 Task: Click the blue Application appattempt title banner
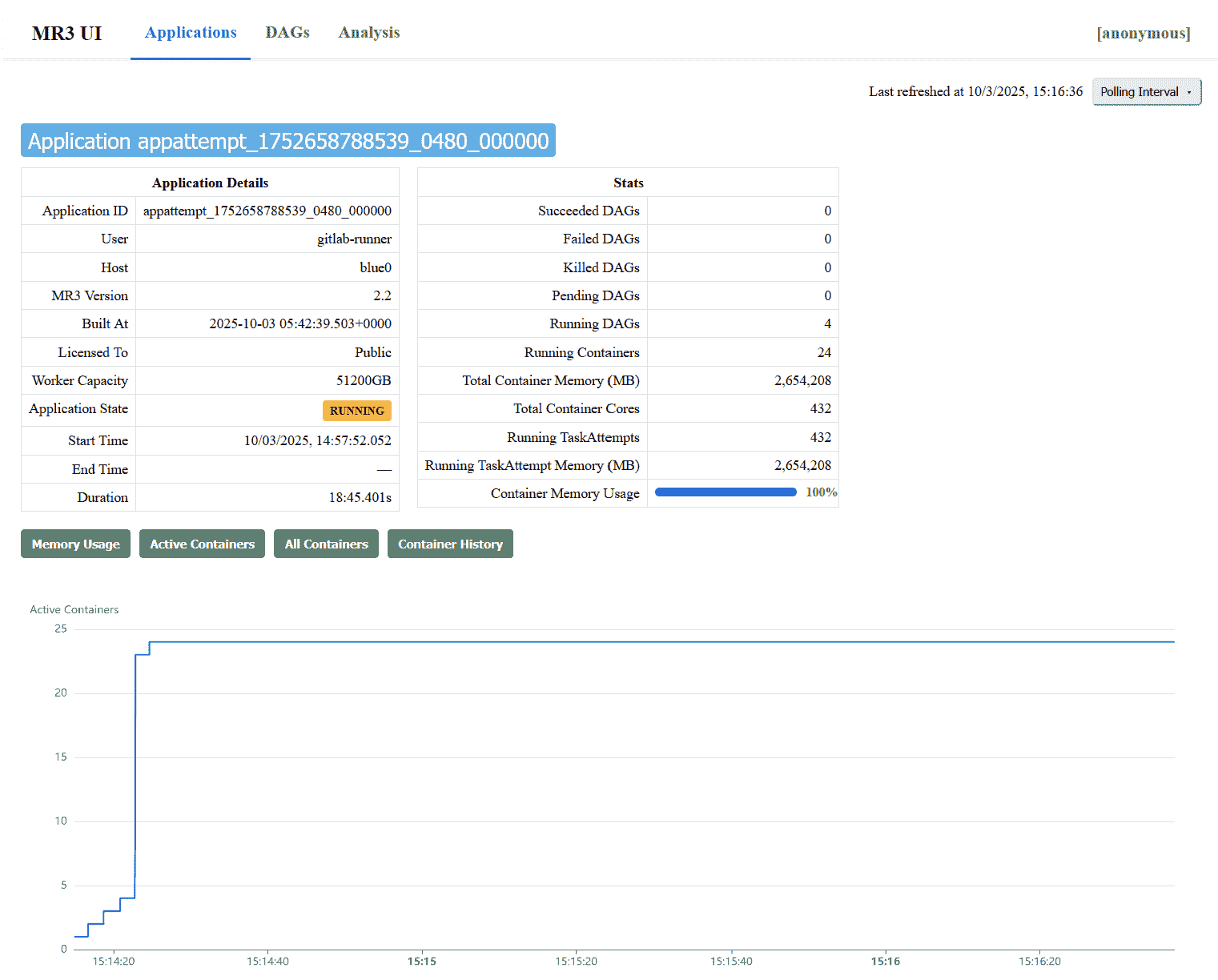pos(288,141)
